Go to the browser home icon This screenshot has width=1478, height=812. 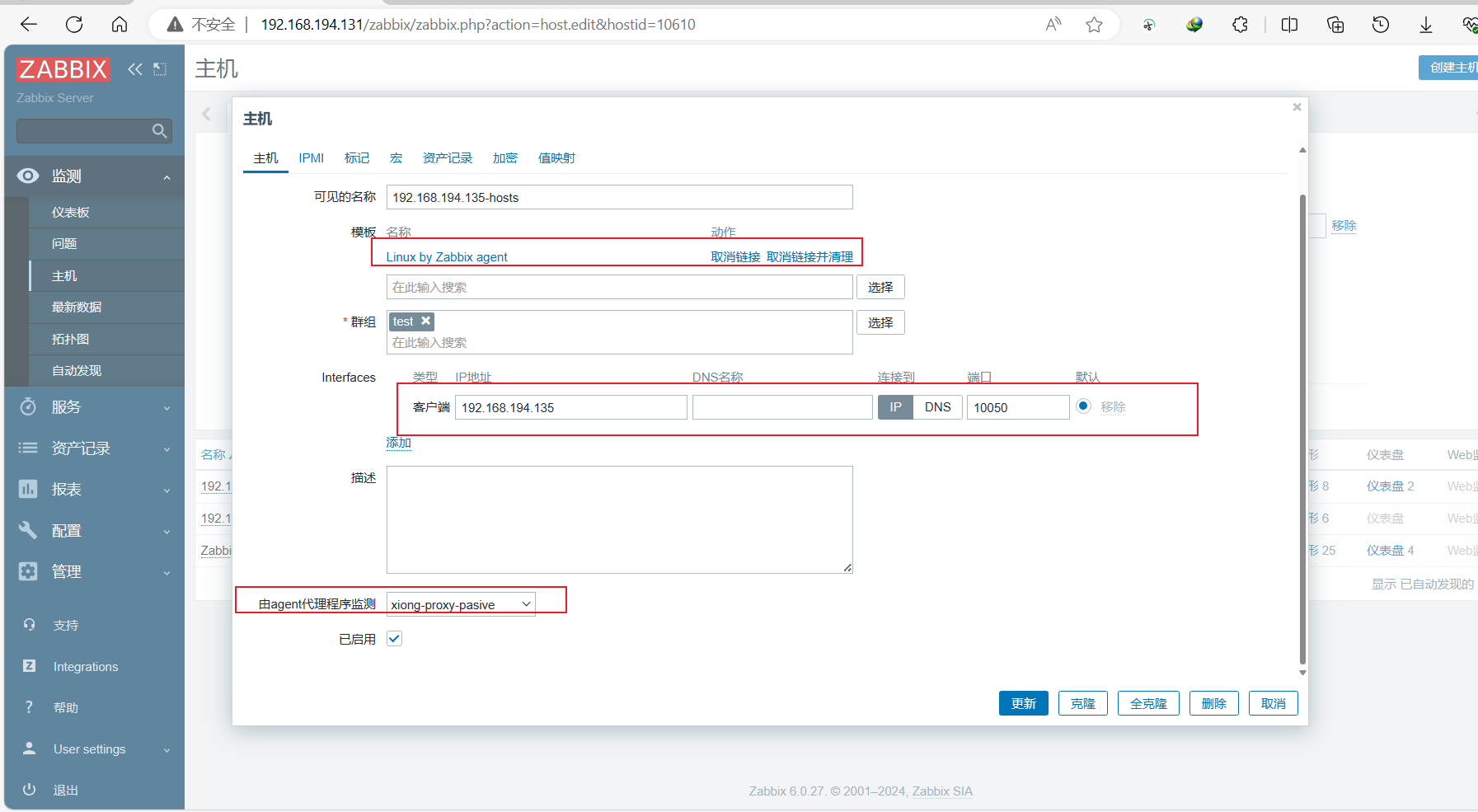[x=120, y=25]
